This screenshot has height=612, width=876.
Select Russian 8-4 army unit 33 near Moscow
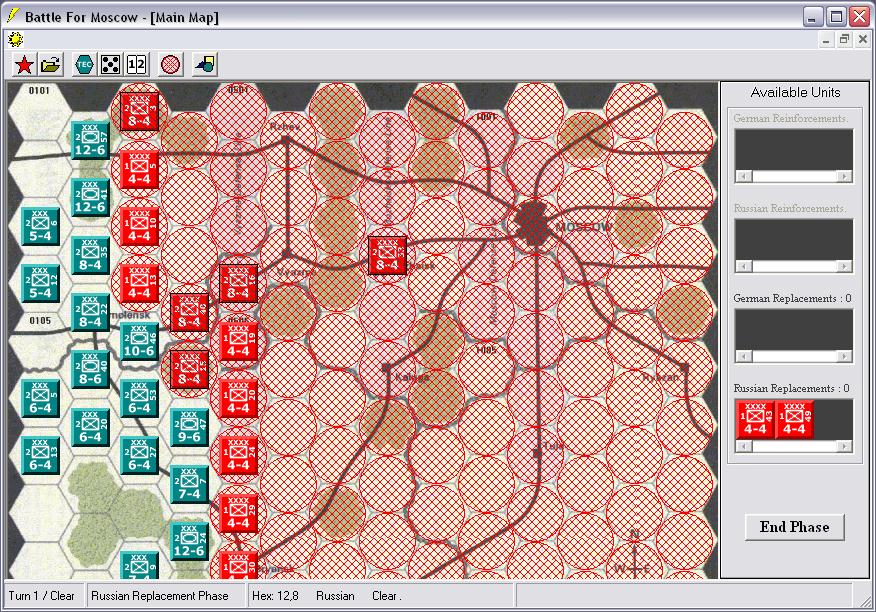pos(387,255)
